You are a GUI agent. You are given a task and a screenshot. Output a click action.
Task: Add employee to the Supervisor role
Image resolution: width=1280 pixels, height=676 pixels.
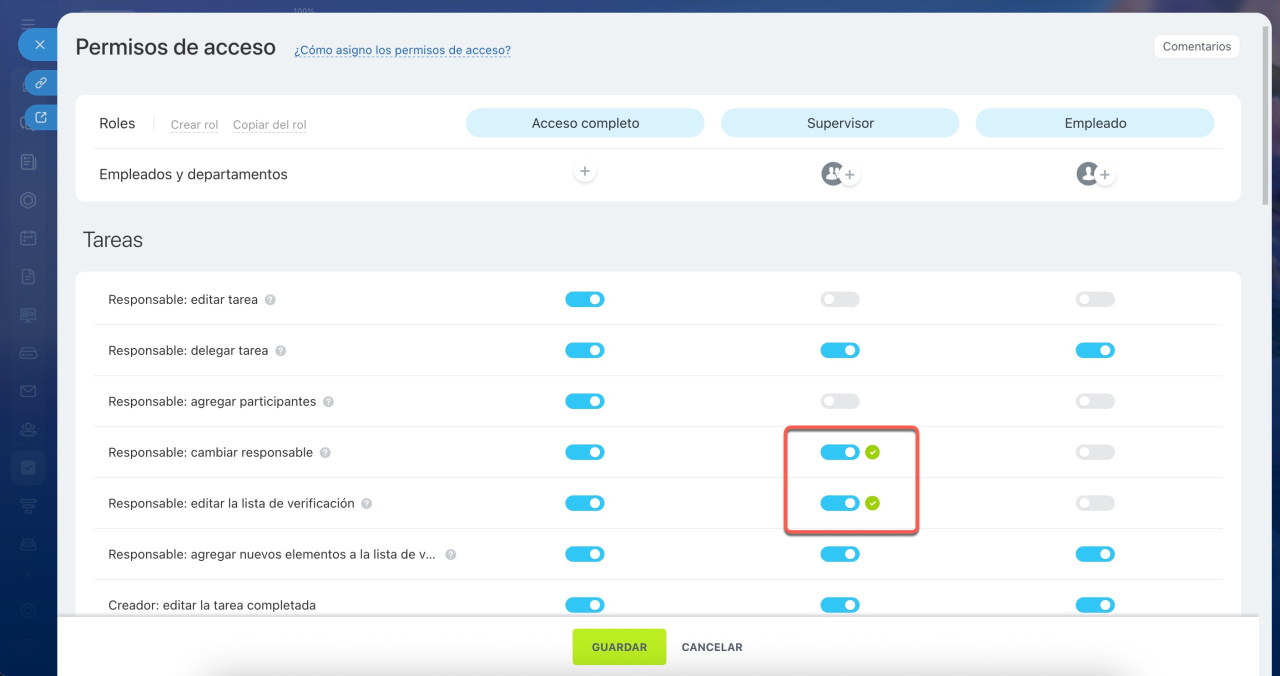(849, 175)
